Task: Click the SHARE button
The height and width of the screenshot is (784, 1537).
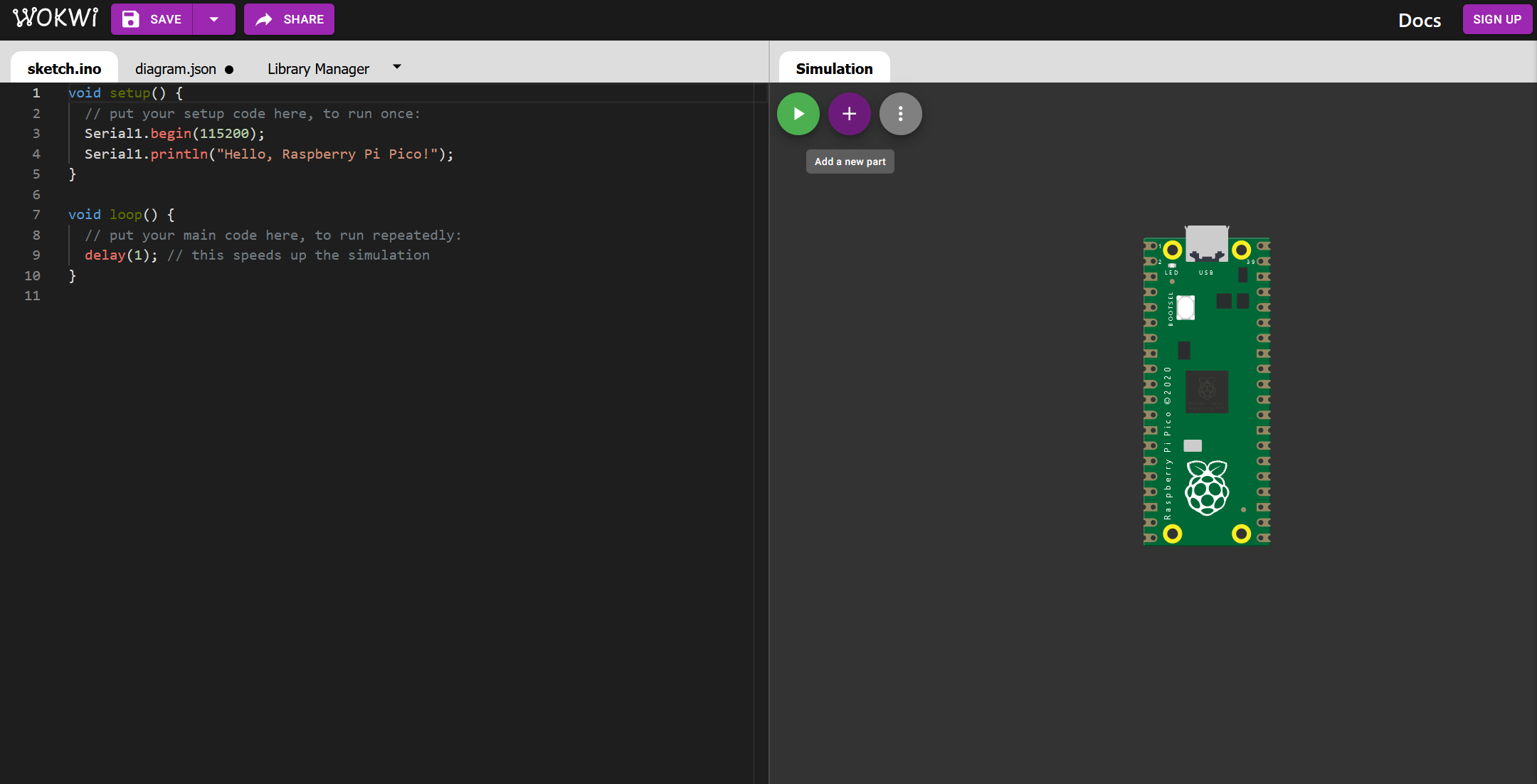Action: tap(289, 19)
